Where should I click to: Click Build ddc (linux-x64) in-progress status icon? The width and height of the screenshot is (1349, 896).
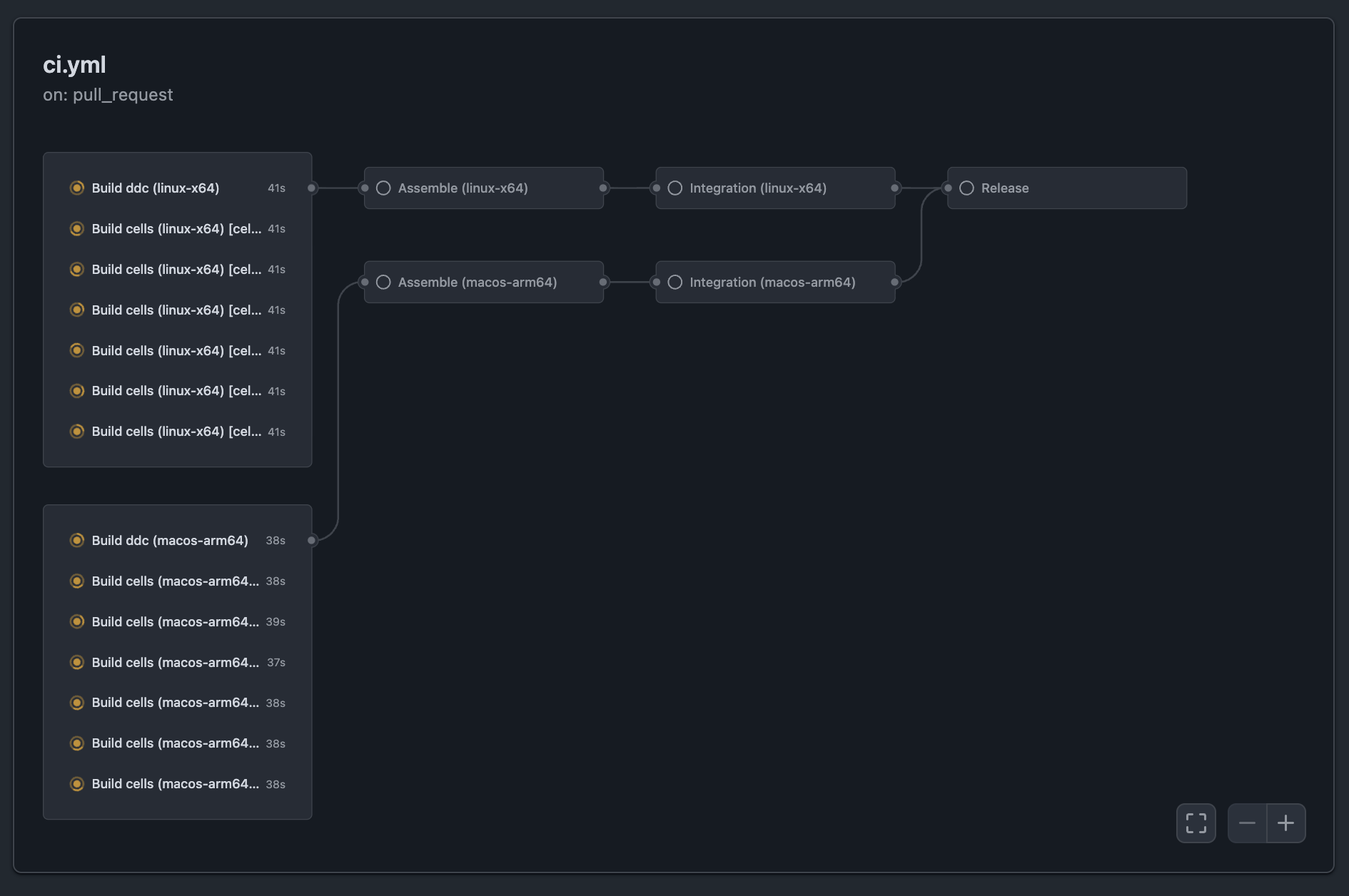77,188
